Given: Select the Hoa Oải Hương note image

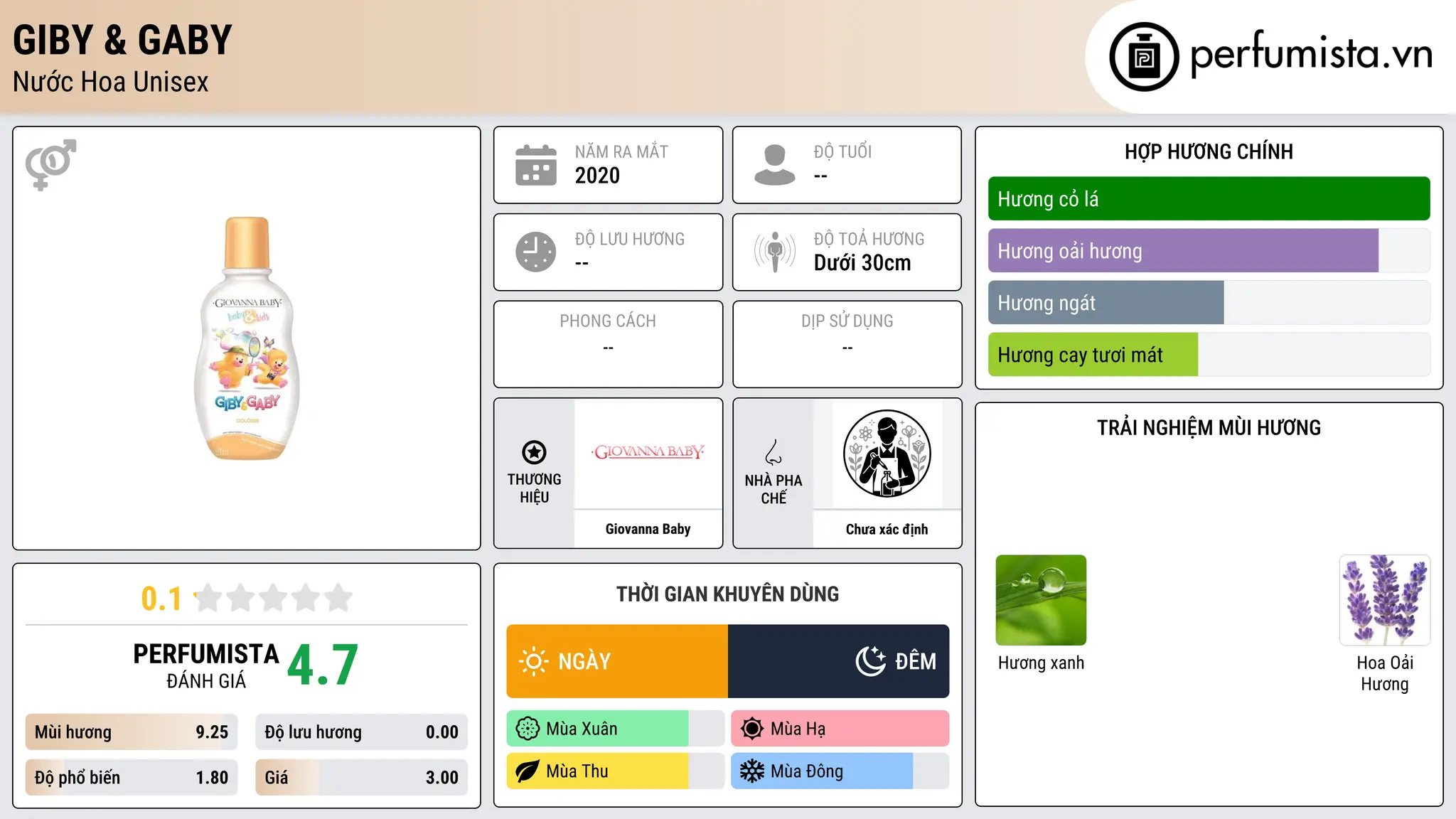Looking at the screenshot, I should (x=1385, y=600).
